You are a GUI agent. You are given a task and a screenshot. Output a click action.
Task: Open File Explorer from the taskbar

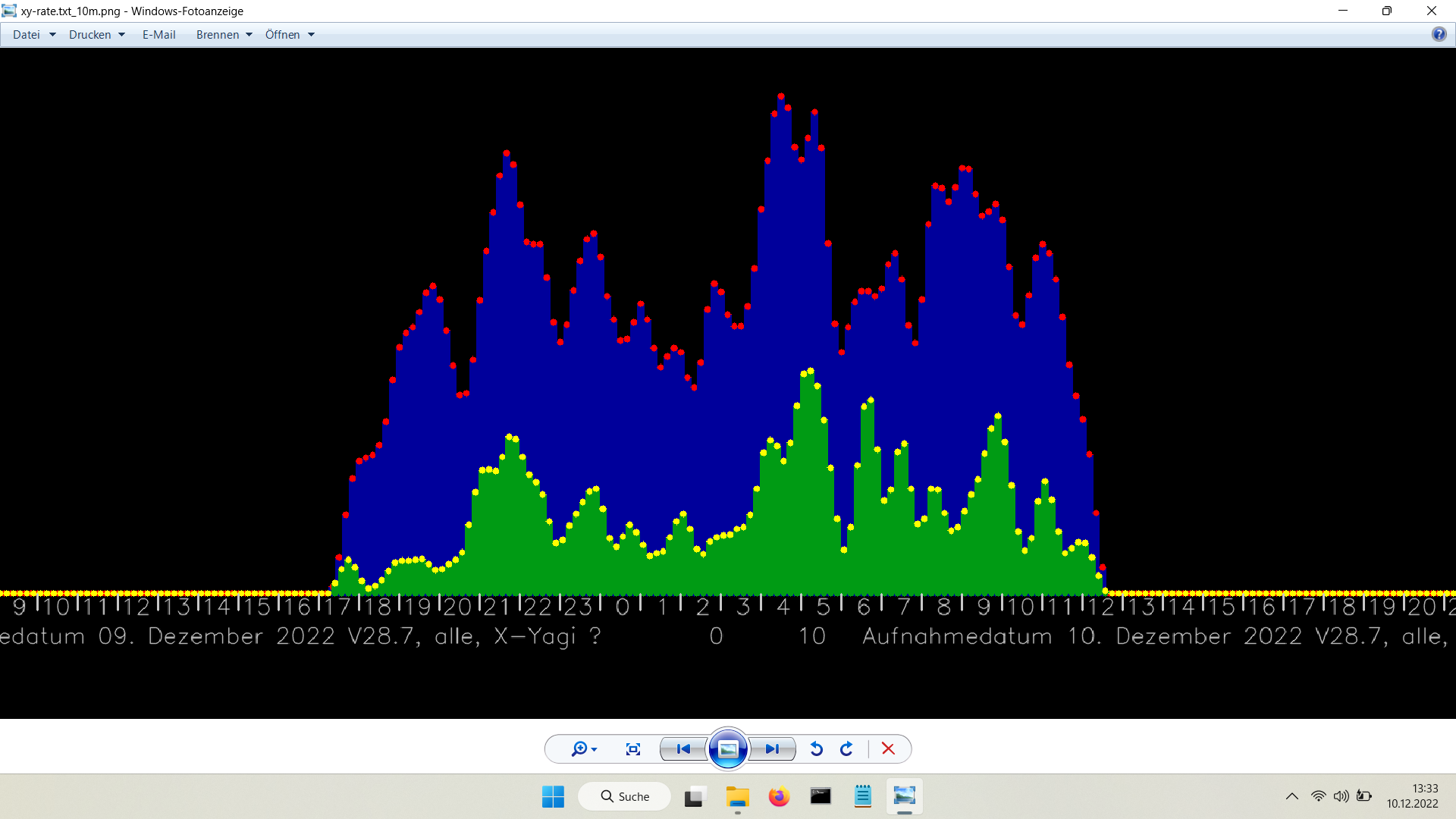tap(737, 797)
